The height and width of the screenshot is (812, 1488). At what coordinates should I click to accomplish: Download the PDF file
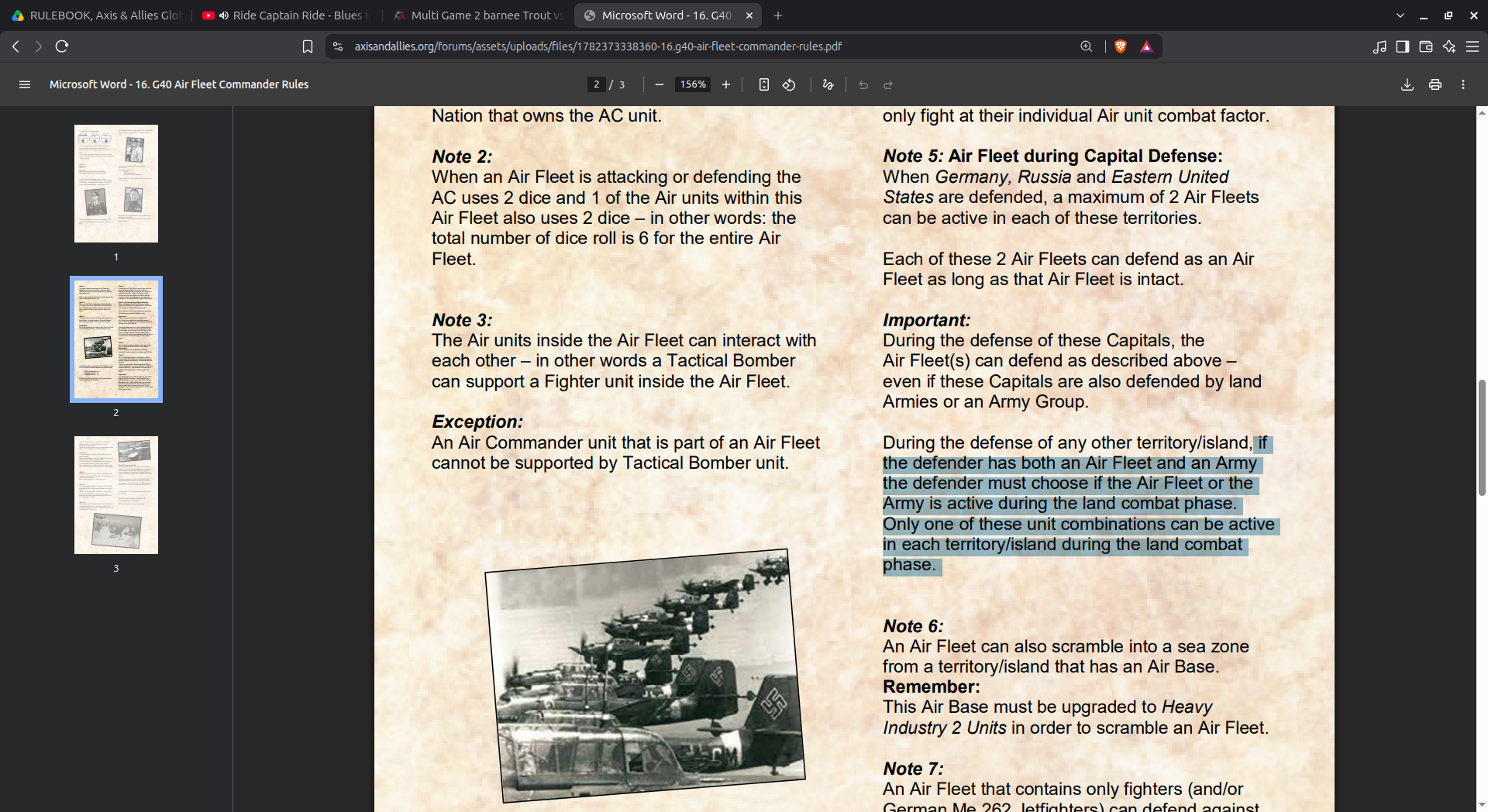(x=1407, y=84)
